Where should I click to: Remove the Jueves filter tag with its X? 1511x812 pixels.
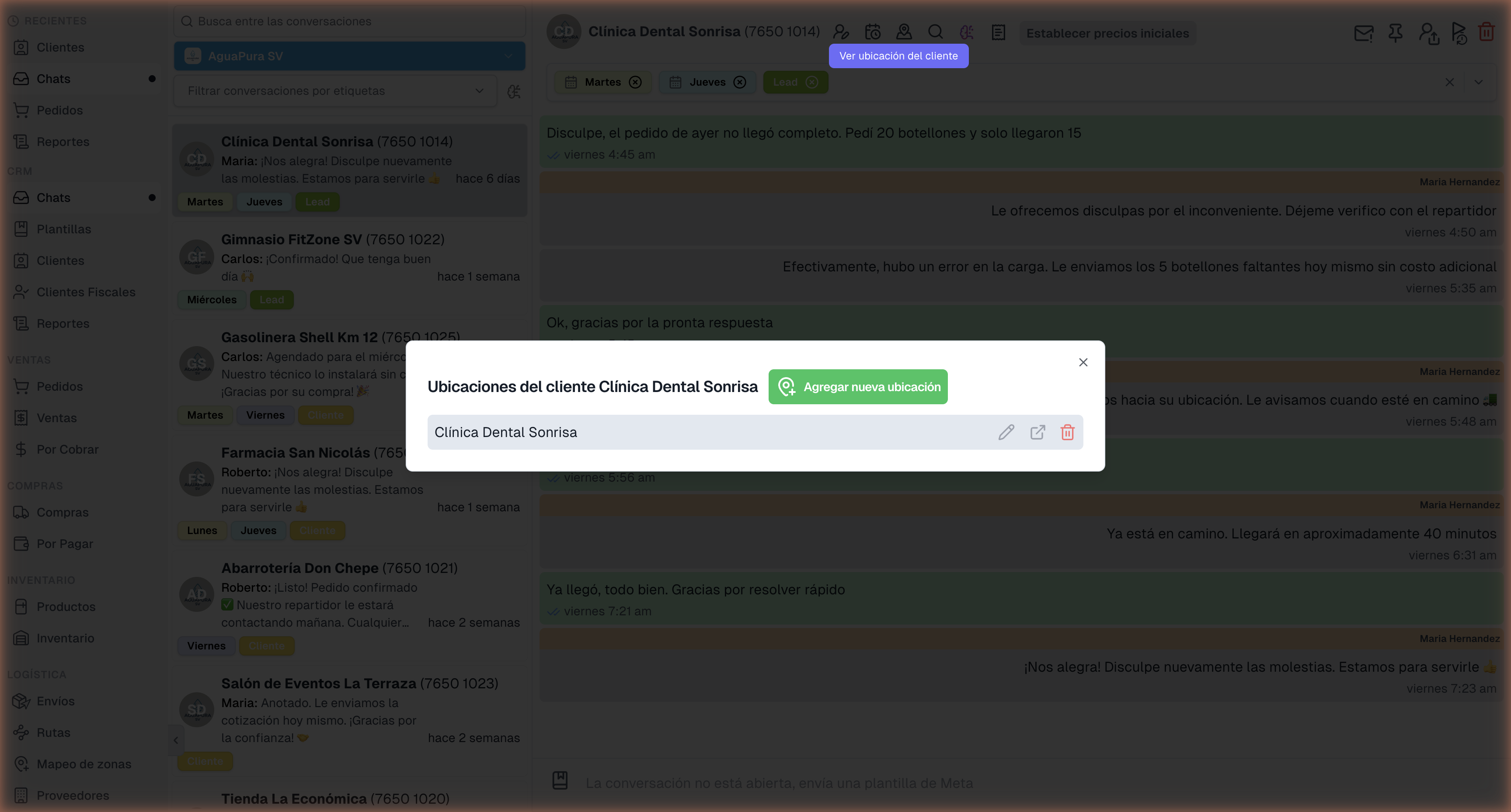pos(740,82)
